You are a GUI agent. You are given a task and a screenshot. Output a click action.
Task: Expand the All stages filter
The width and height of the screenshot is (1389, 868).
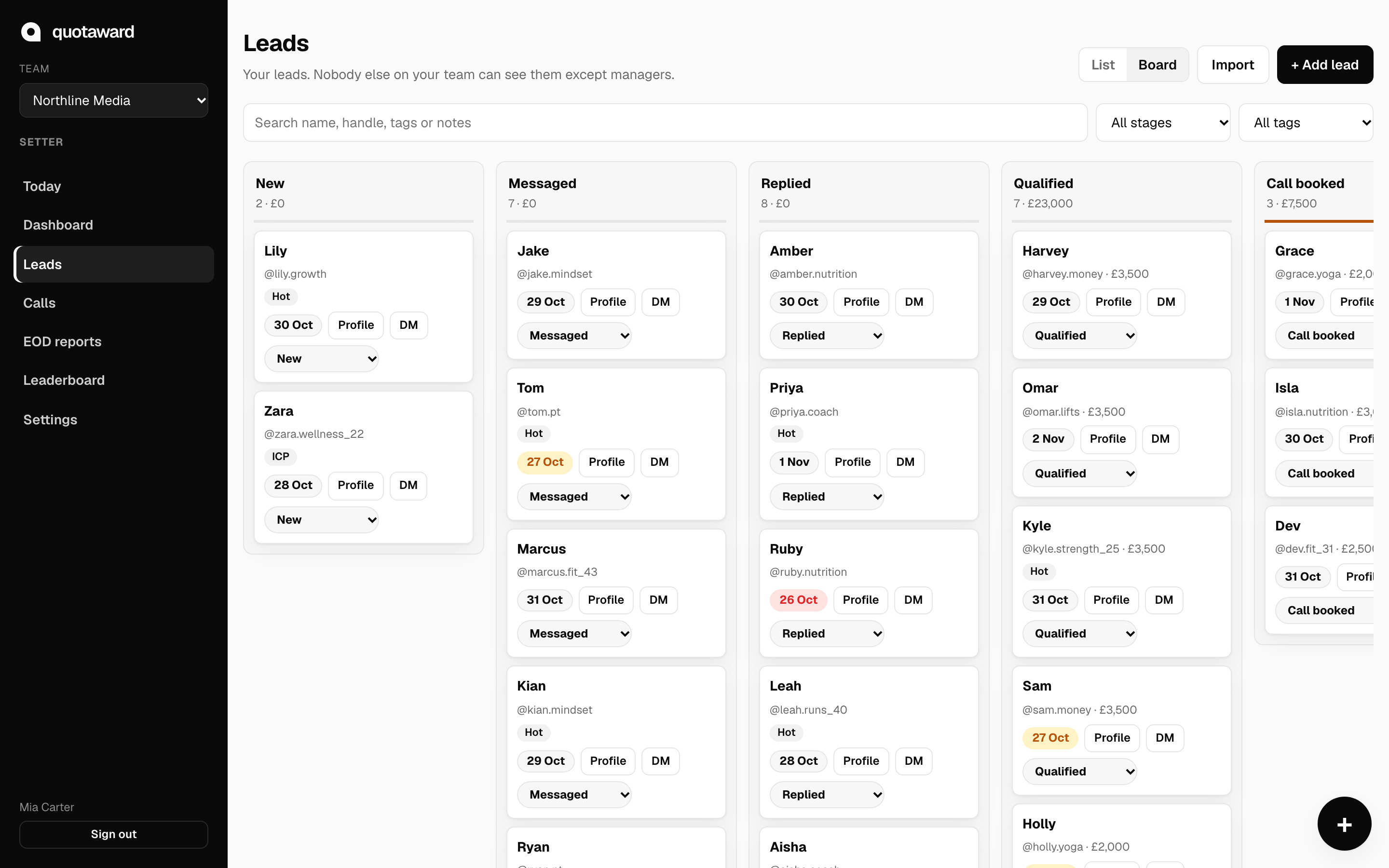pos(1163,122)
